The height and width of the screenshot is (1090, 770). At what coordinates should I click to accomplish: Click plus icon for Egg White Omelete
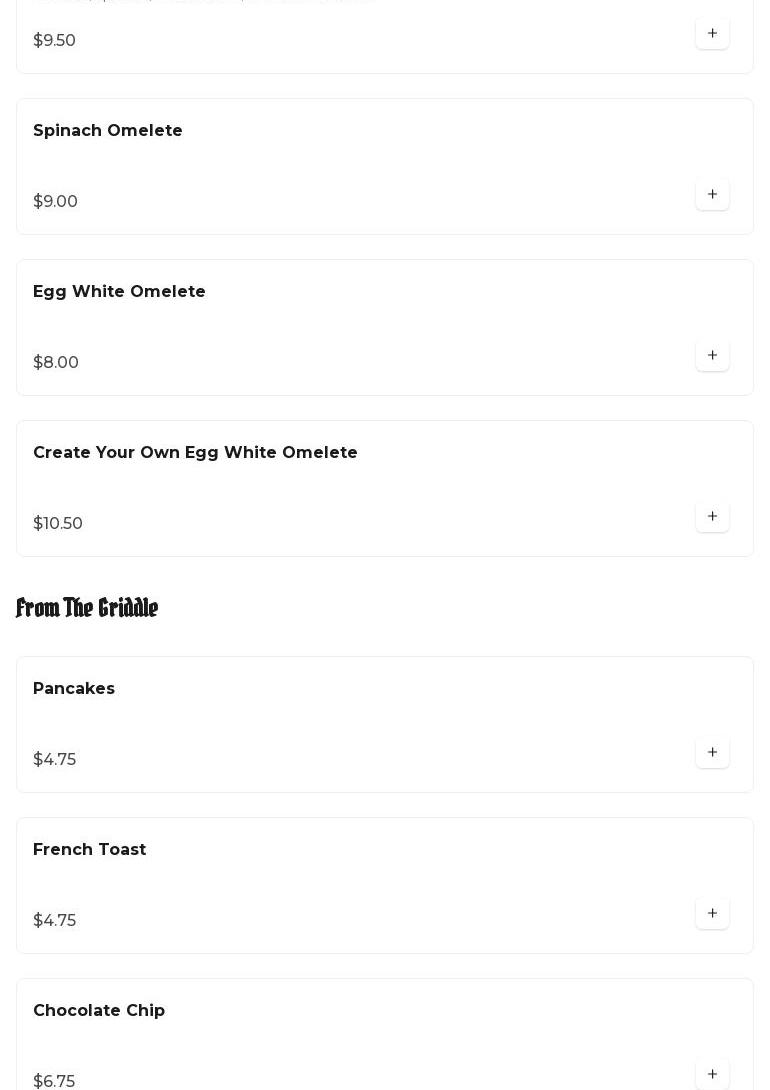[x=712, y=355]
